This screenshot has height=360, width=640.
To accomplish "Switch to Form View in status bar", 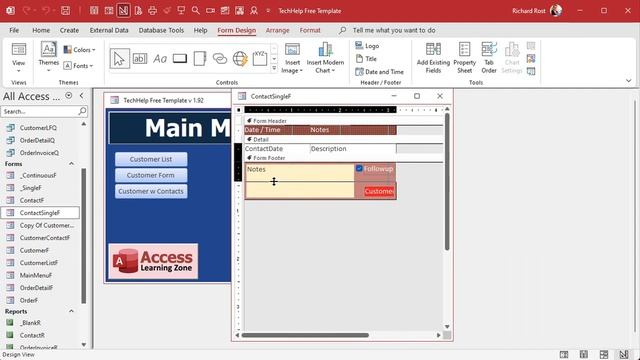I will click(x=564, y=354).
